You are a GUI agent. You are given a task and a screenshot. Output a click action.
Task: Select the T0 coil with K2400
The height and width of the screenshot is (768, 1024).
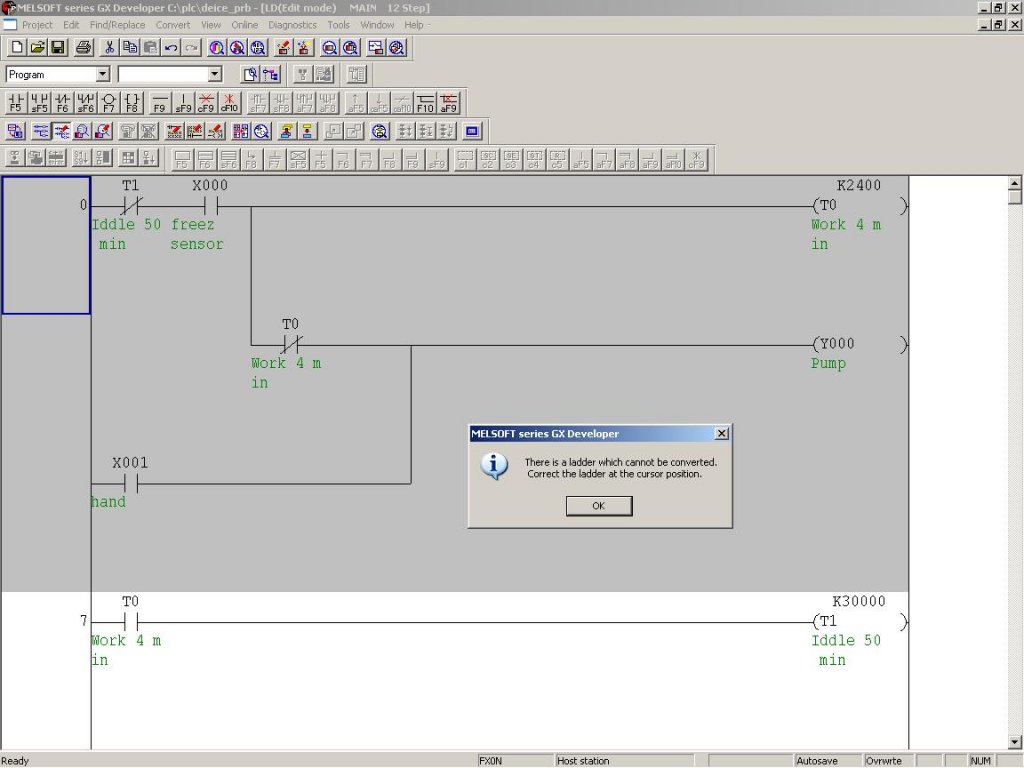pos(860,206)
